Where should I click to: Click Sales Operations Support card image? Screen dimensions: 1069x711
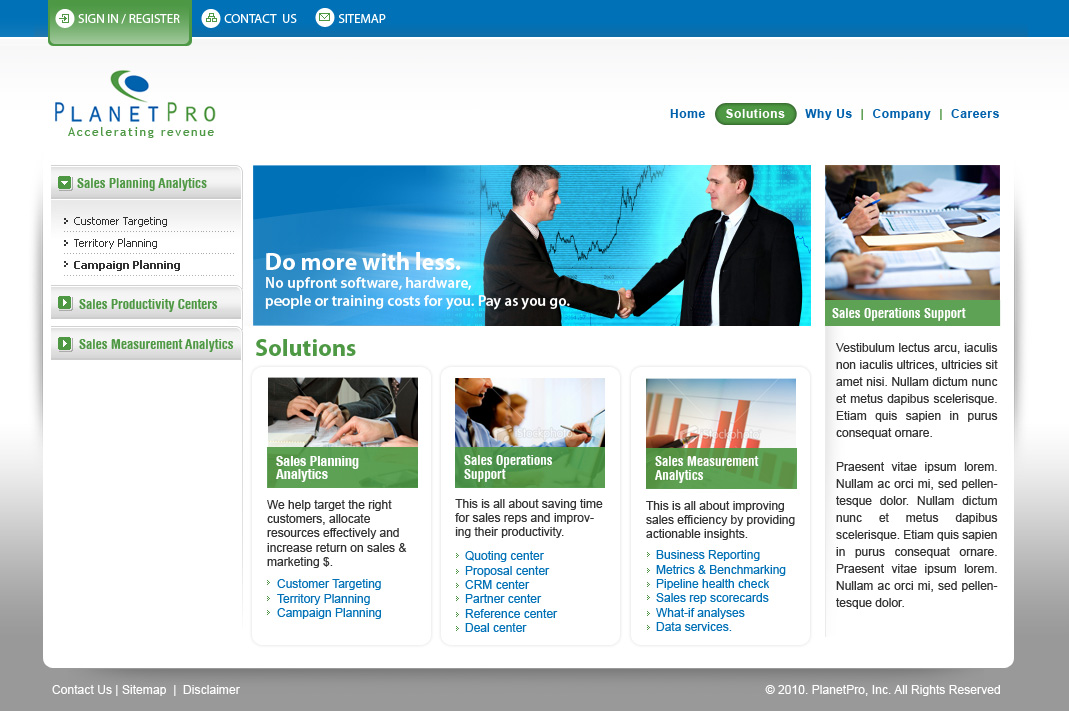coord(530,433)
